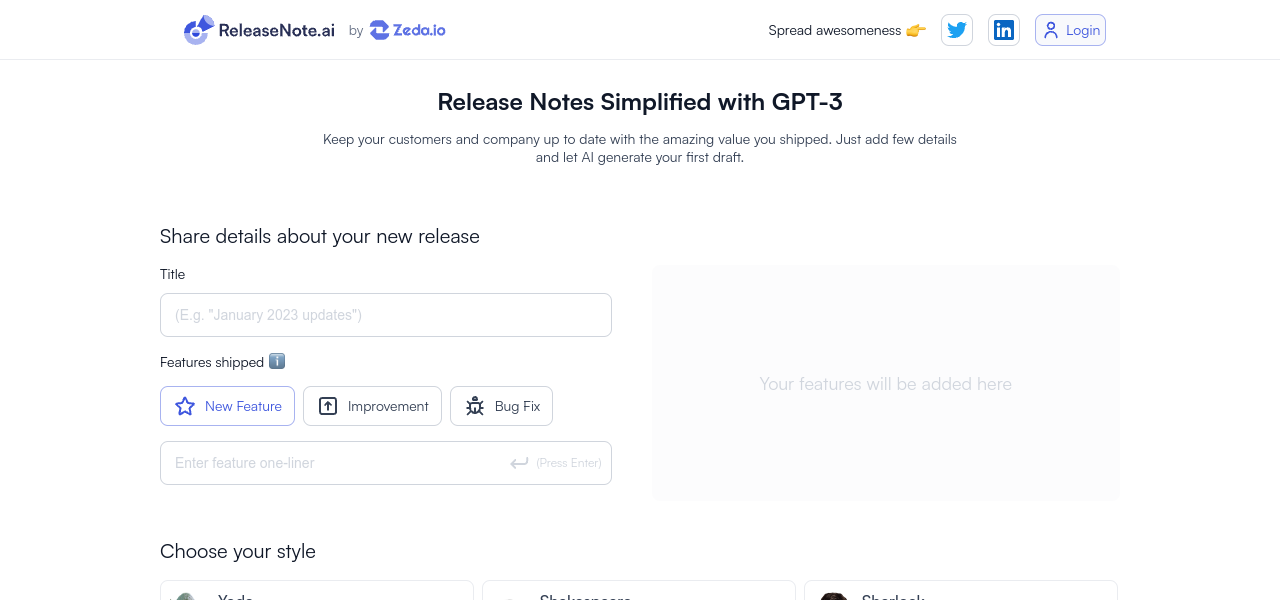The image size is (1280, 600).
Task: Pick the Shakespeare writing style card
Action: pos(638,591)
